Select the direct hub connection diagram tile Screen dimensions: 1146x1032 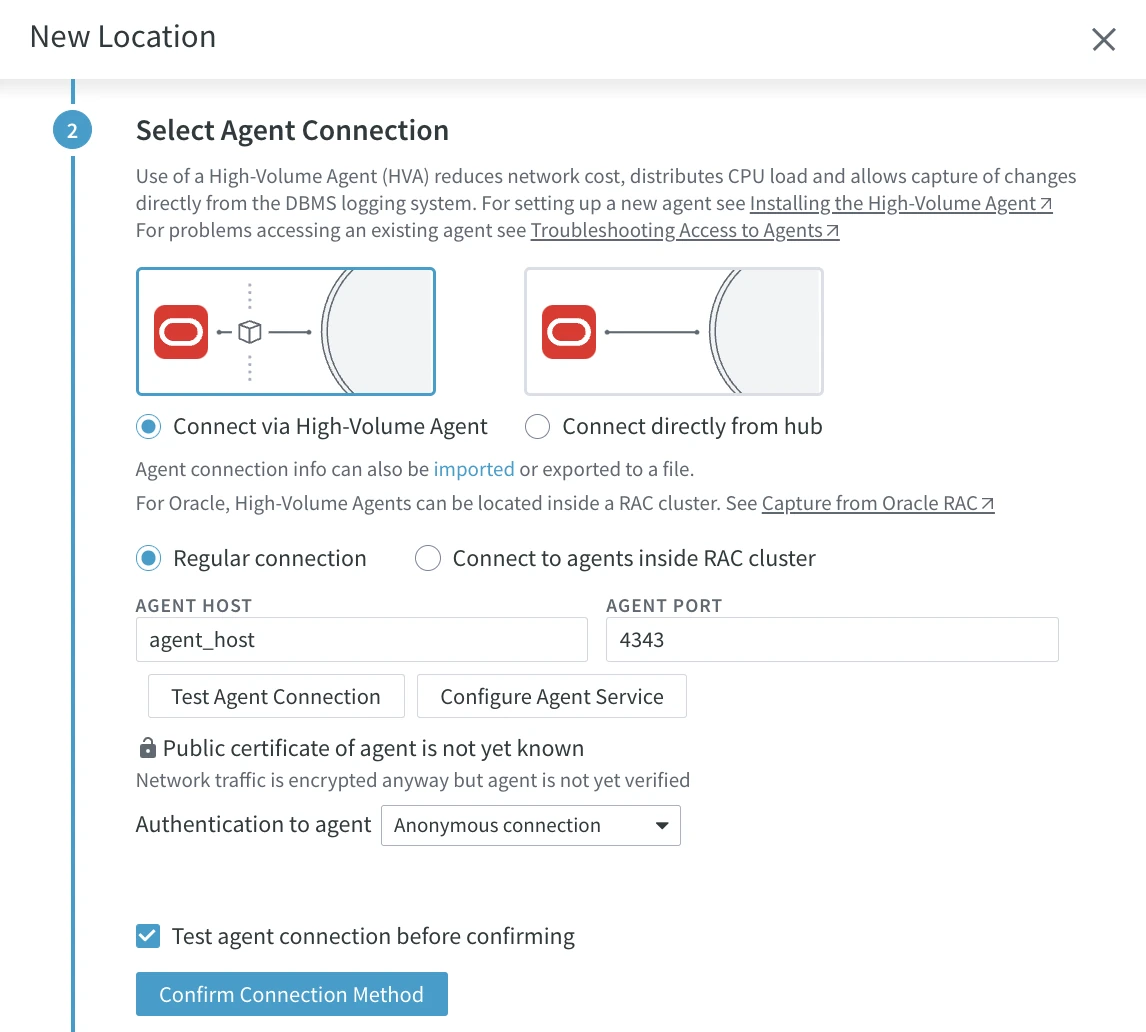tap(673, 331)
